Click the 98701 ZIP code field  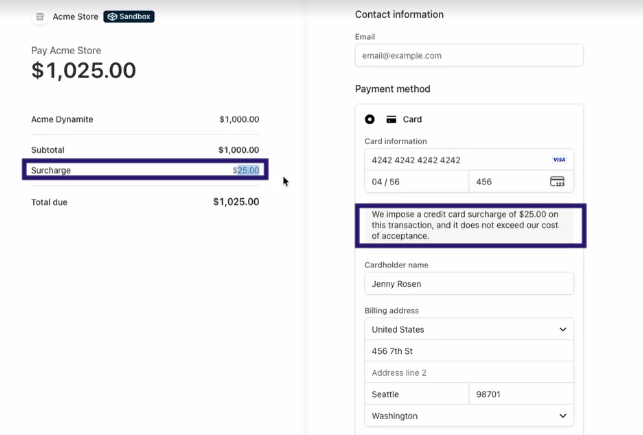[521, 394]
